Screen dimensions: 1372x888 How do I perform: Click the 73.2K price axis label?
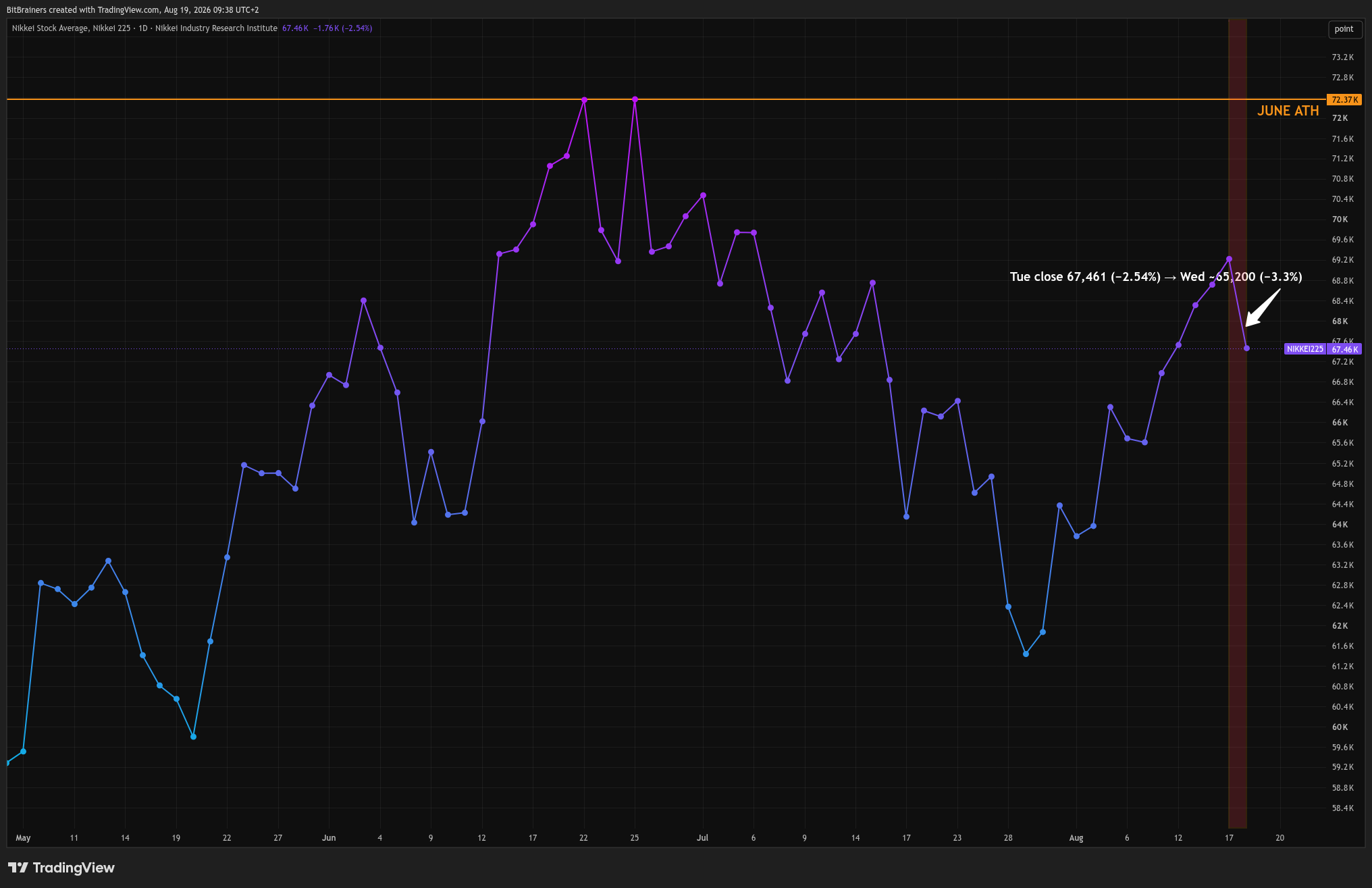[1342, 57]
